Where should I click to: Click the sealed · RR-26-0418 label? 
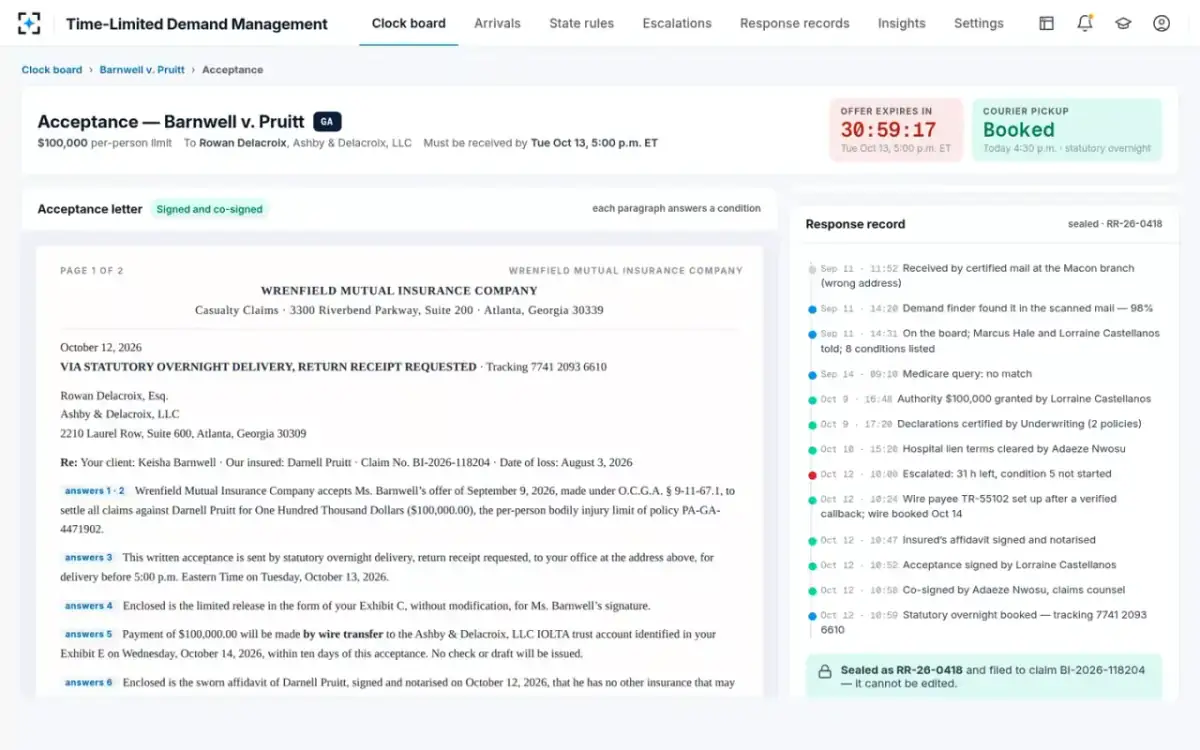point(1115,224)
